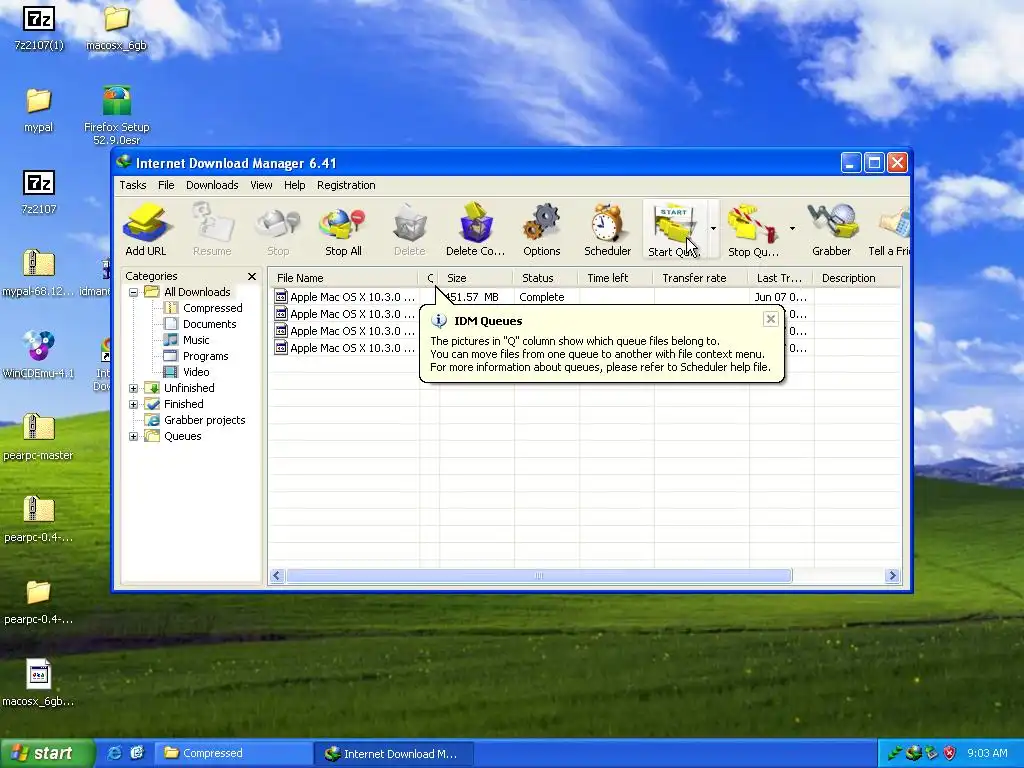Open 7z2107(1) desktop icon

(39, 29)
